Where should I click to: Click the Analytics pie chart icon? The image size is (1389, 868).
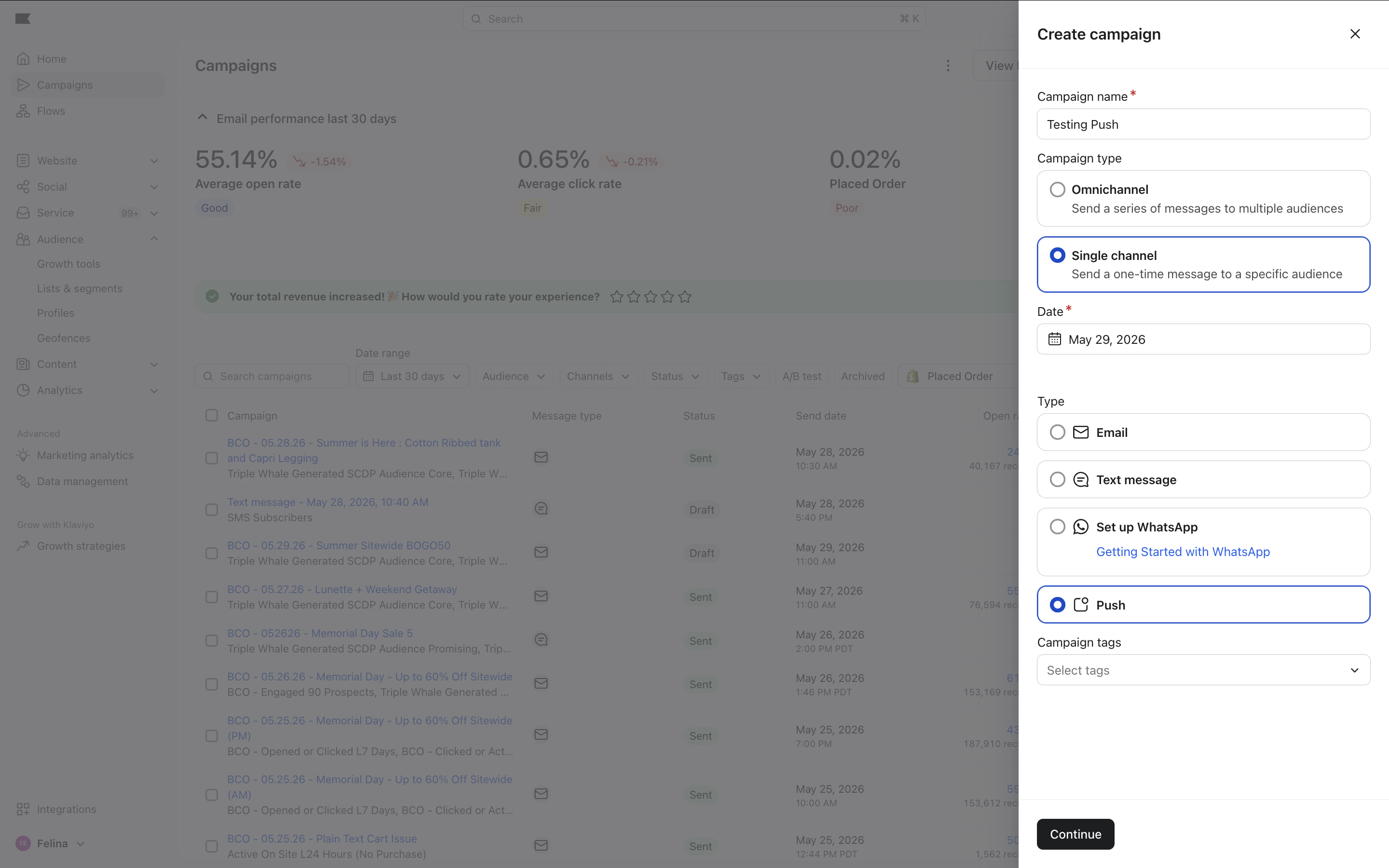[x=23, y=390]
